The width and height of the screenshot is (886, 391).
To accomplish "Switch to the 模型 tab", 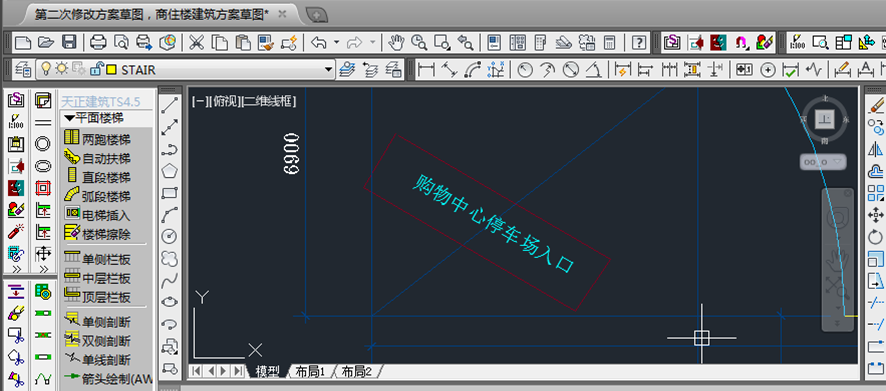I will (267, 371).
